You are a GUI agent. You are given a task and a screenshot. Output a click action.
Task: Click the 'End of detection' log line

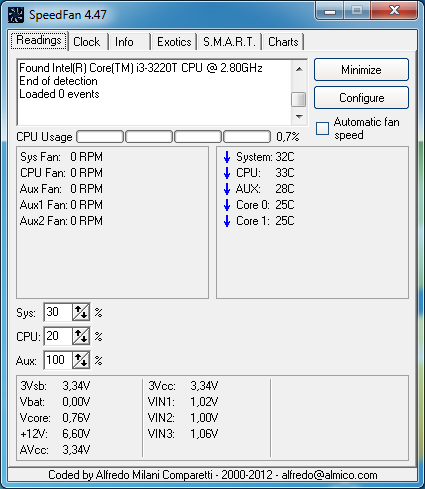[58, 81]
